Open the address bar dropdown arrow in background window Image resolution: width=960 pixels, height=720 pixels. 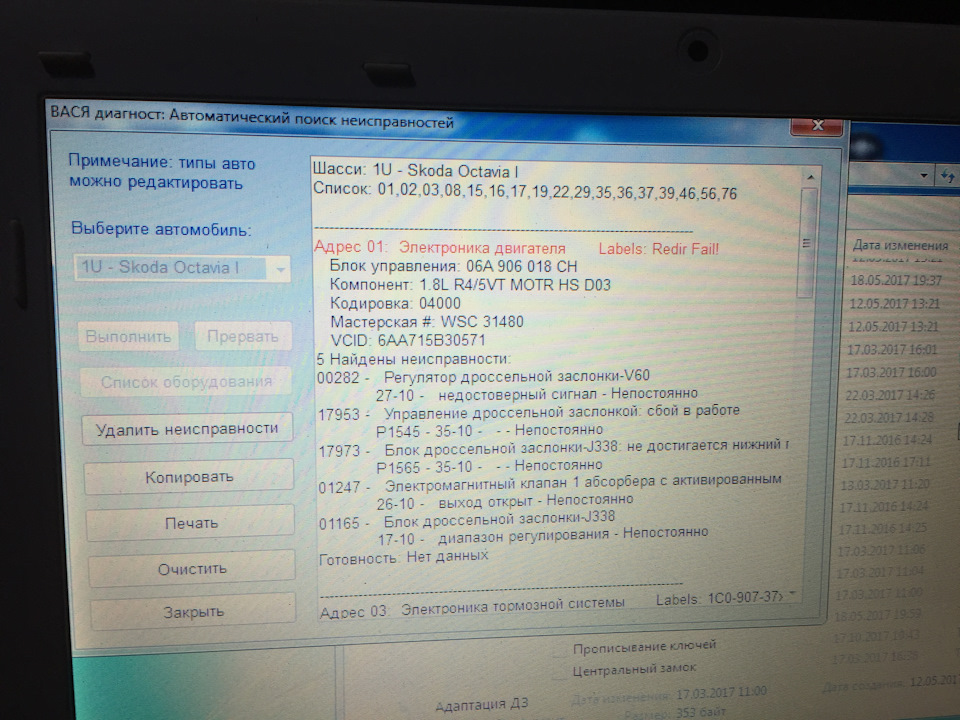[x=923, y=176]
